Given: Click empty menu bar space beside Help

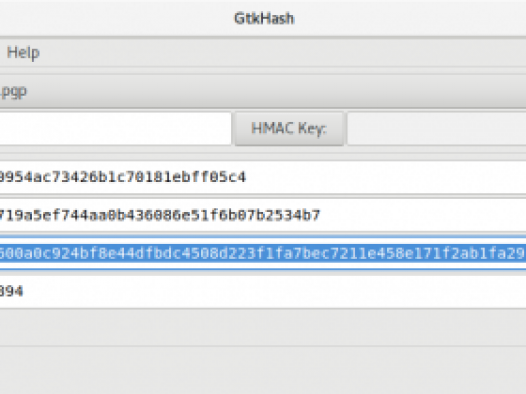Looking at the screenshot, I should click(x=282, y=53).
